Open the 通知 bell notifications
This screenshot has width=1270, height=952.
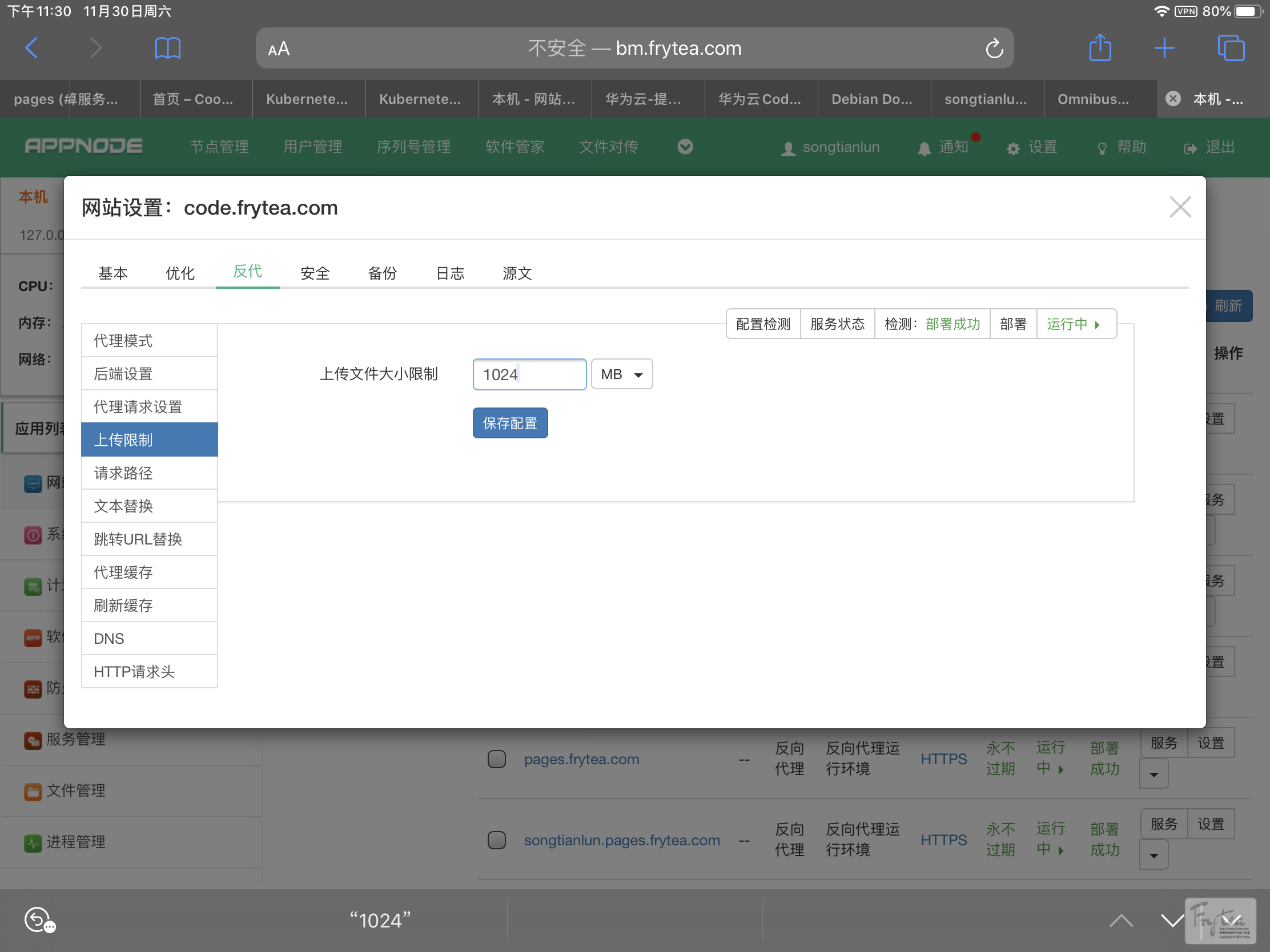(x=943, y=147)
